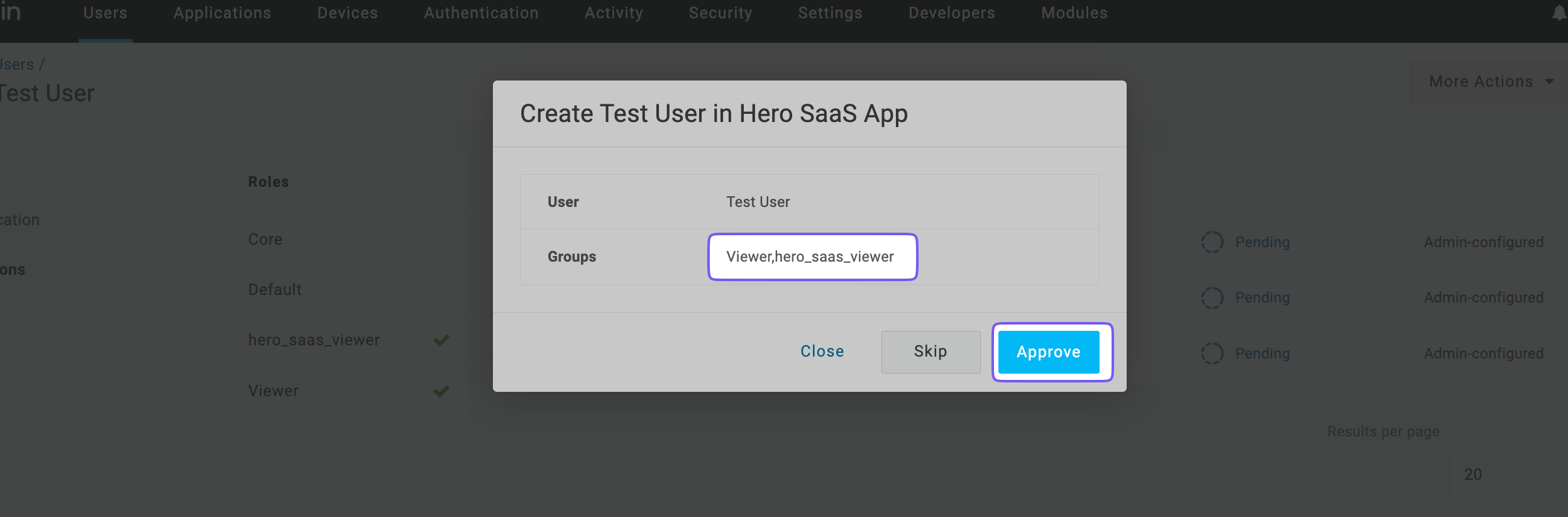Click the third row's pending spinner icon
The image size is (1568, 517).
pyautogui.click(x=1212, y=353)
